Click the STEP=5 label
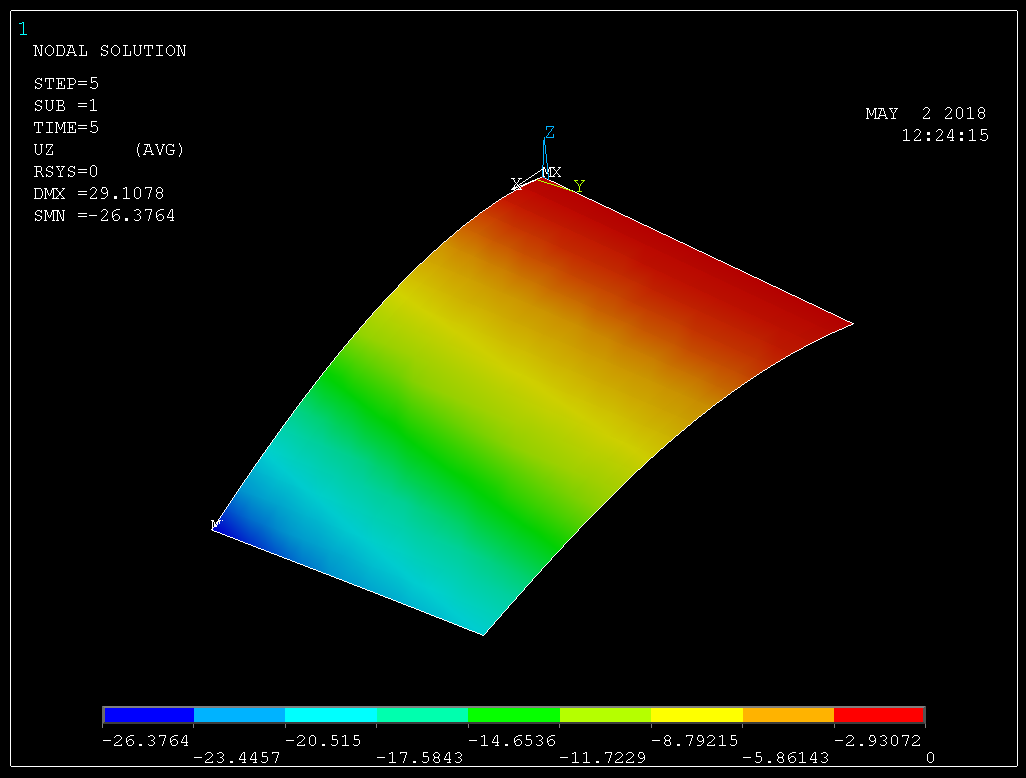 pyautogui.click(x=66, y=84)
